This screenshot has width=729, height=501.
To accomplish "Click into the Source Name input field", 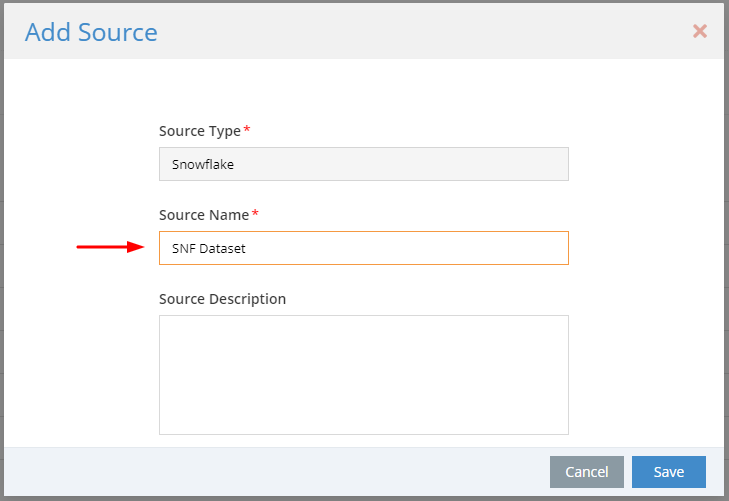I will (x=364, y=248).
